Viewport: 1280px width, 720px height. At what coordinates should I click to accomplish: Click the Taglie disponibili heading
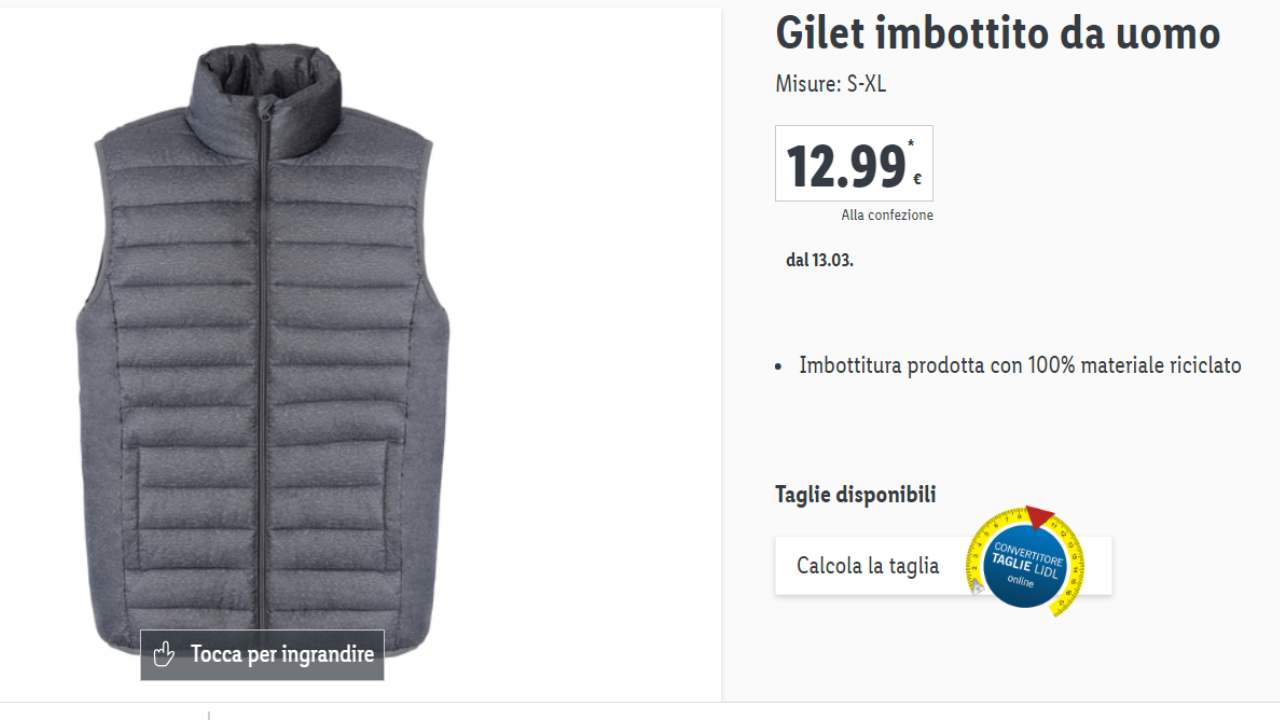click(x=856, y=494)
